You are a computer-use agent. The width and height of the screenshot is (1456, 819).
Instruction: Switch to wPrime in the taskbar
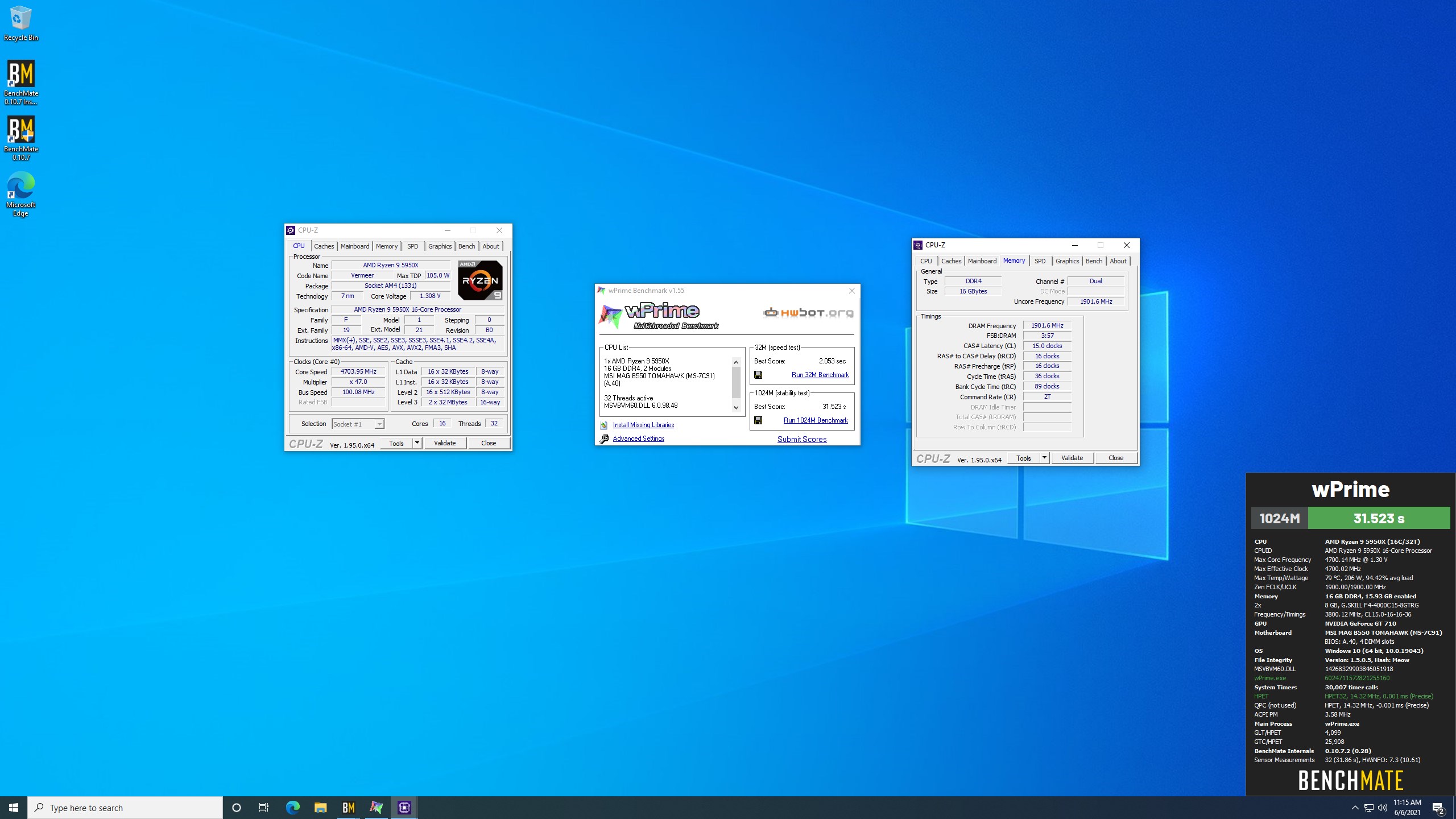376,808
